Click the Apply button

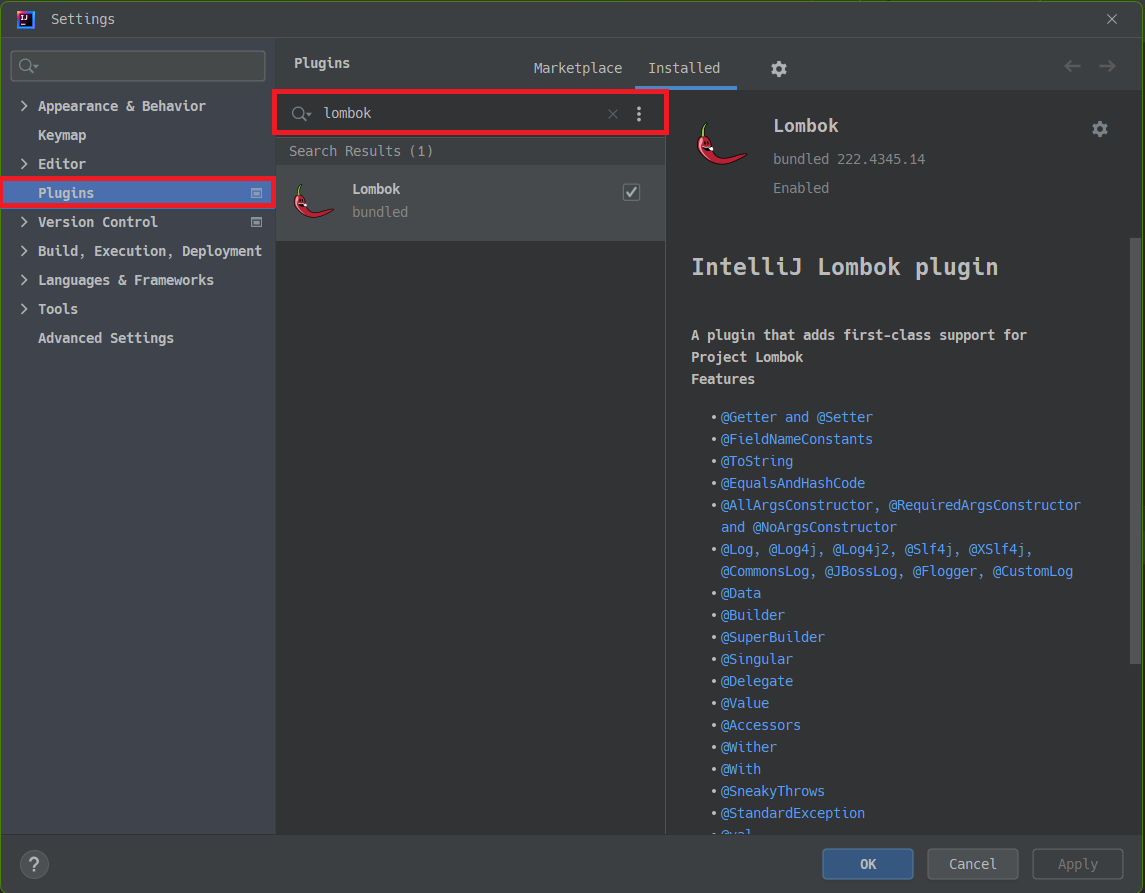tap(1078, 865)
